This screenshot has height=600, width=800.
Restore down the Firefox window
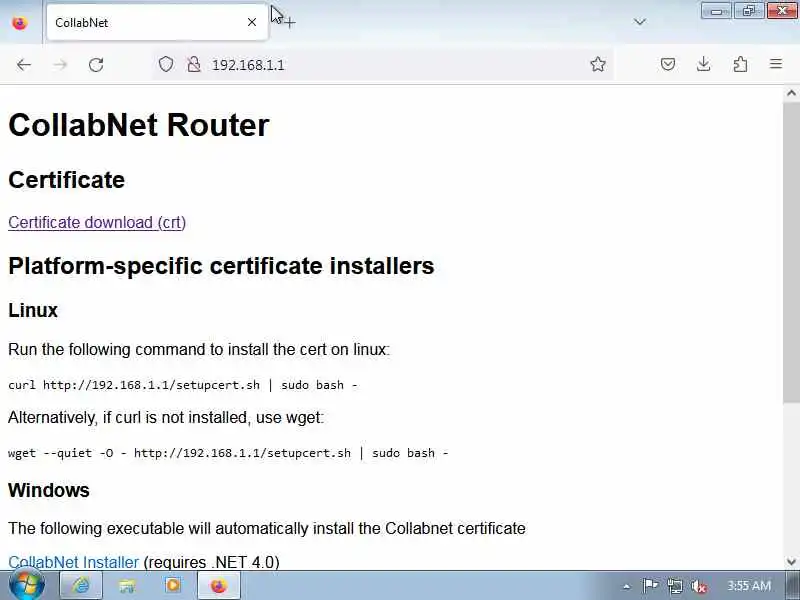pyautogui.click(x=749, y=11)
